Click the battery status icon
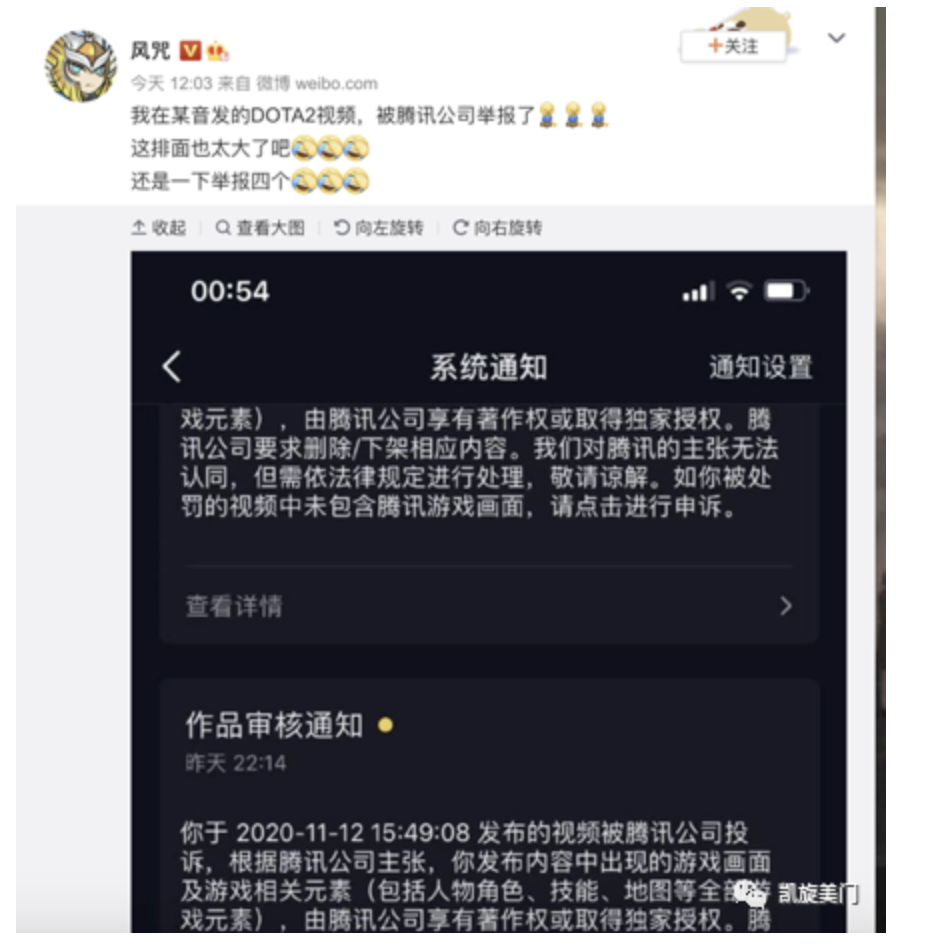Viewport: 928px width, 952px height. click(786, 291)
